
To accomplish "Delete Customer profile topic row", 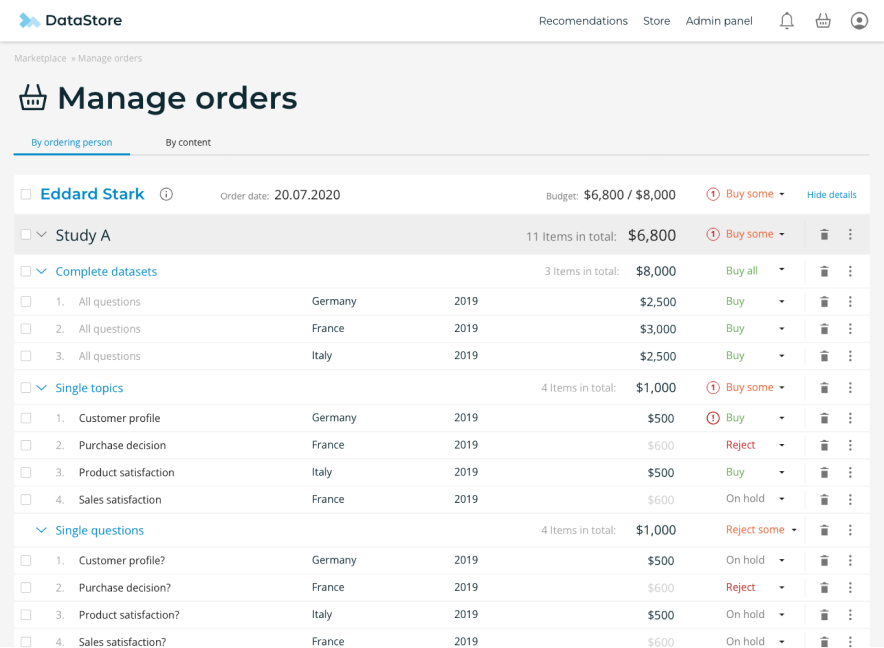I will coord(824,418).
